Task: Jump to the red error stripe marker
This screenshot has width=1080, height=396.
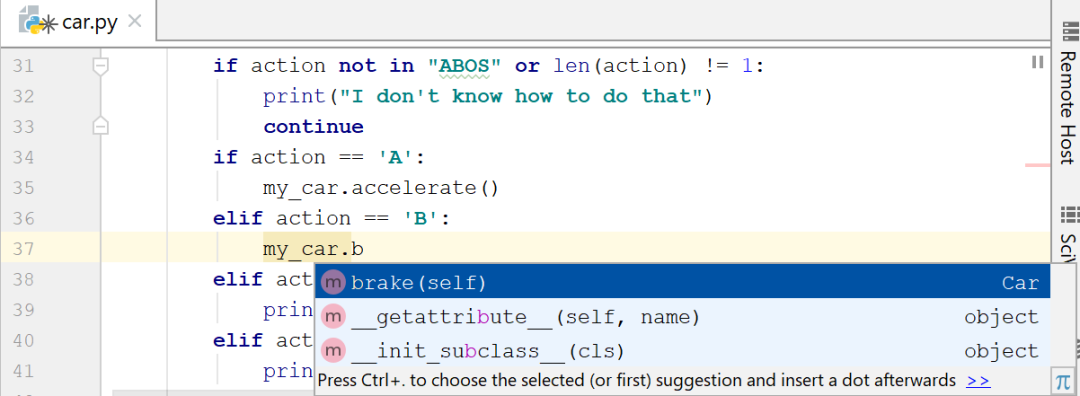Action: click(1038, 165)
